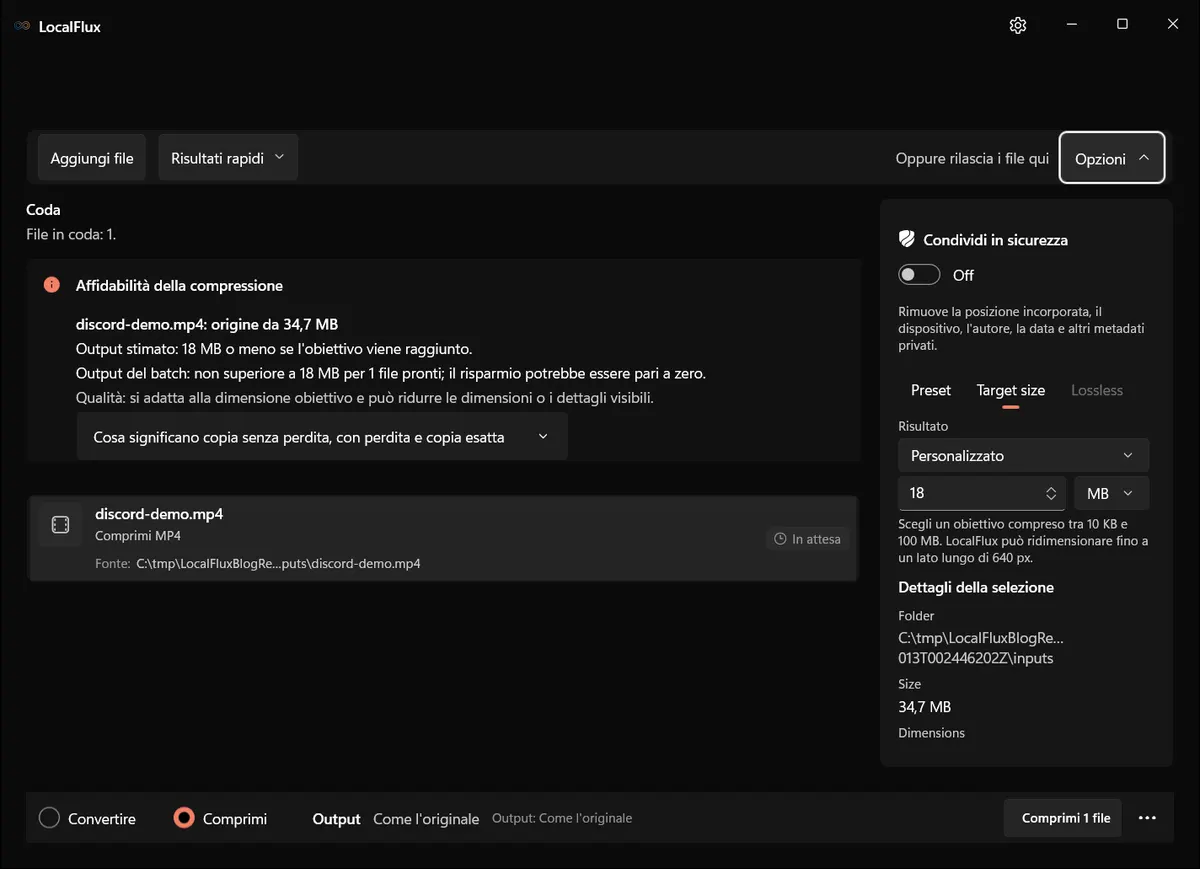Image resolution: width=1200 pixels, height=869 pixels.
Task: Click Output Come l'originale setting
Action: 396,818
